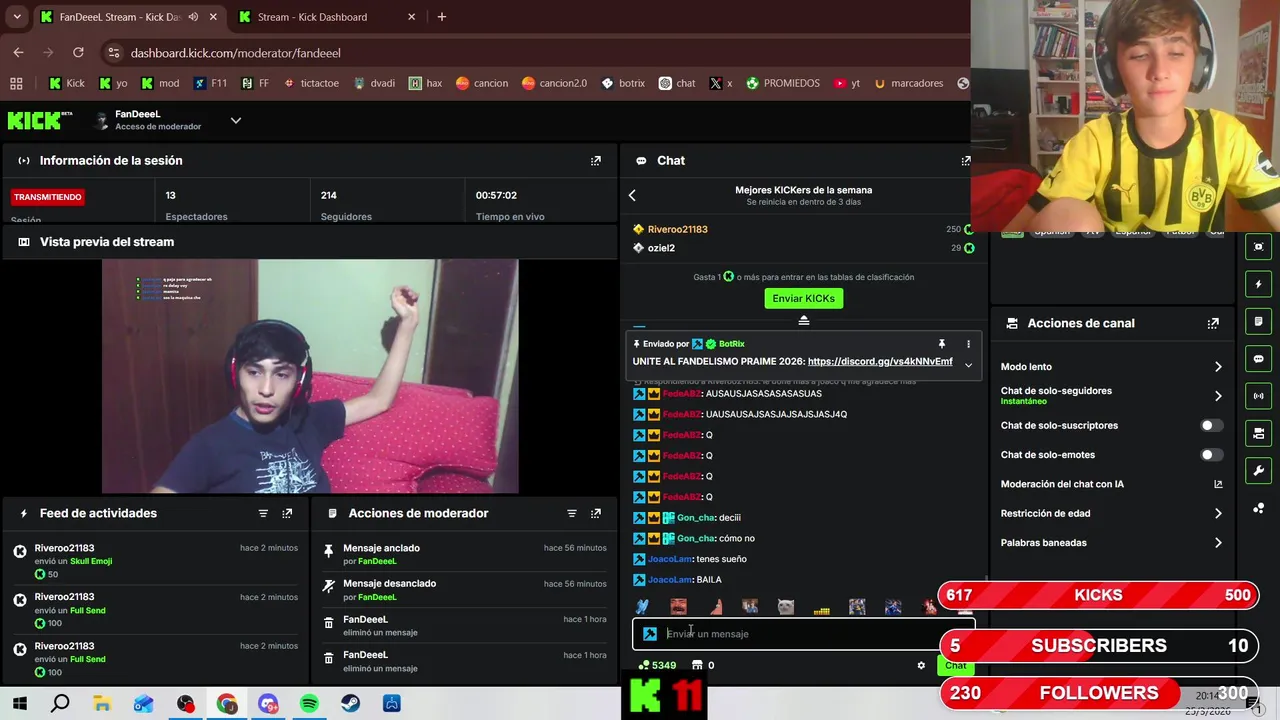Open the wrench moderator tools sidebar widget
This screenshot has width=1280, height=720.
point(1258,471)
